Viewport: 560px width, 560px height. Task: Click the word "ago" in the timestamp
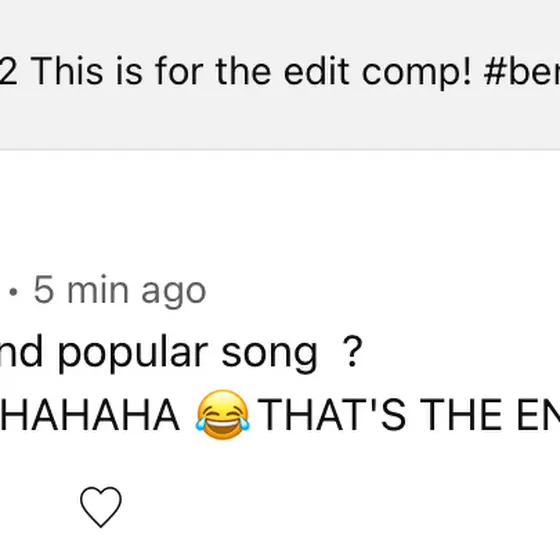click(x=174, y=294)
